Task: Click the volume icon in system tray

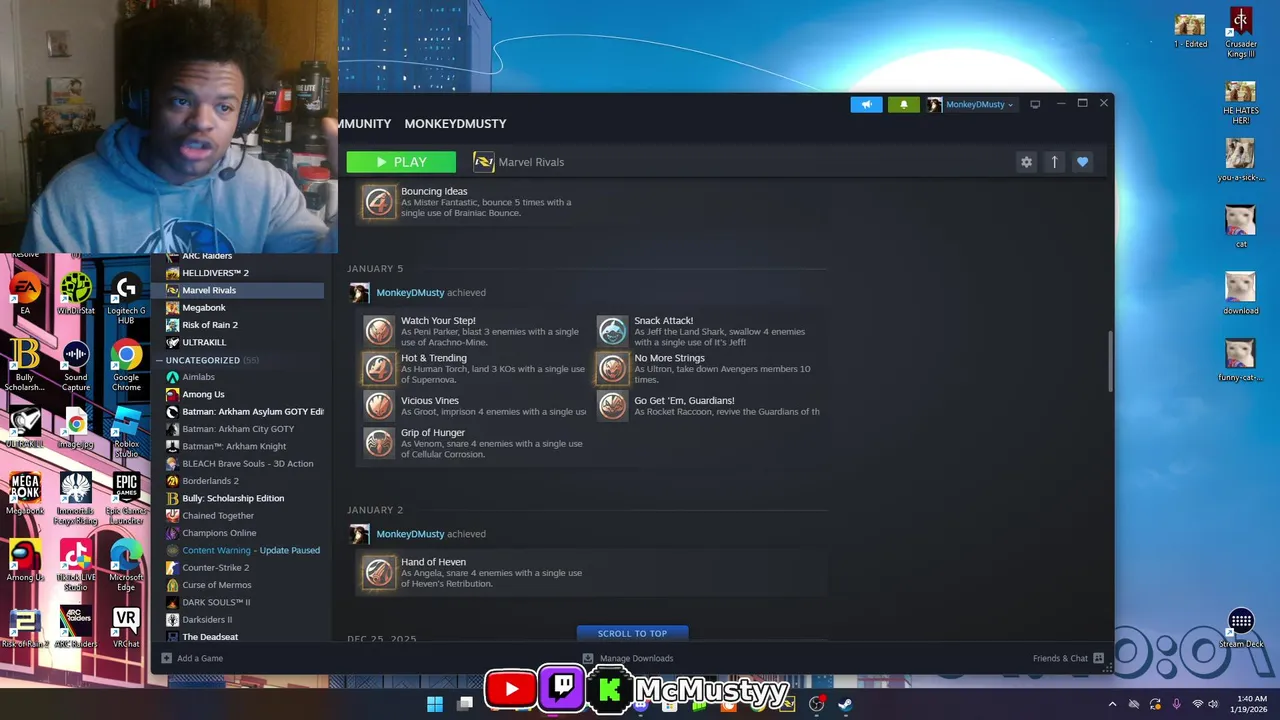Action: tap(1213, 704)
